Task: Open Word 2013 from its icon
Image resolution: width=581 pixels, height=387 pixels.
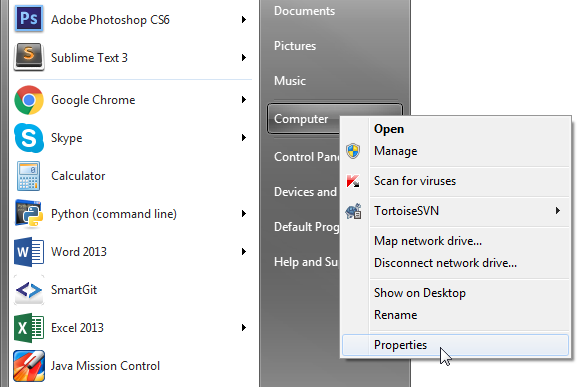Action: (29, 252)
